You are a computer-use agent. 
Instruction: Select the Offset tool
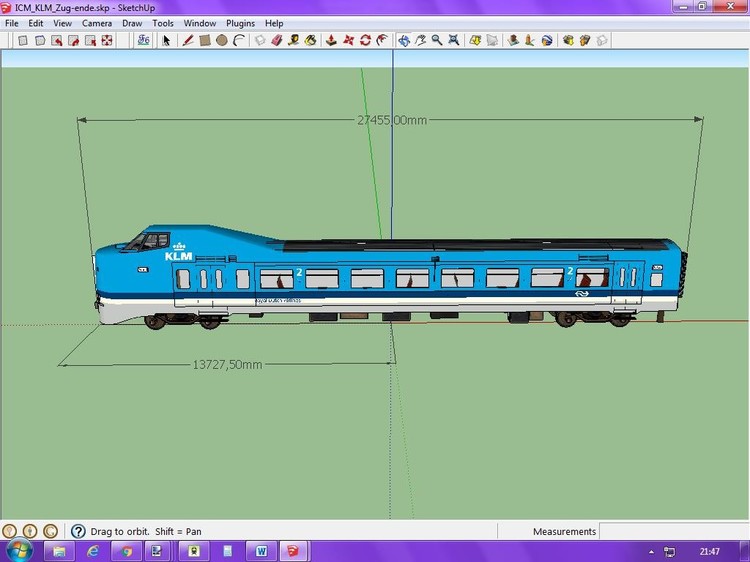coord(382,41)
